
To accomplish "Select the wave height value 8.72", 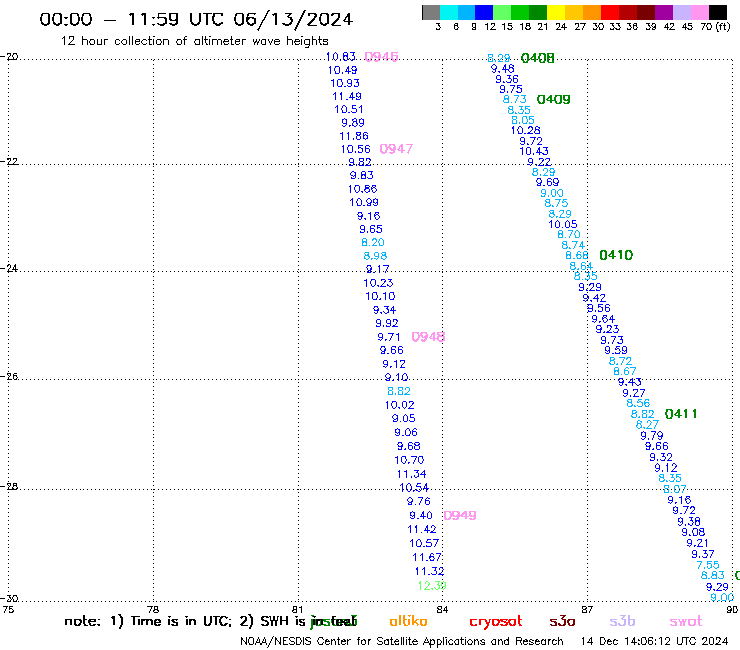I will [x=620, y=361].
